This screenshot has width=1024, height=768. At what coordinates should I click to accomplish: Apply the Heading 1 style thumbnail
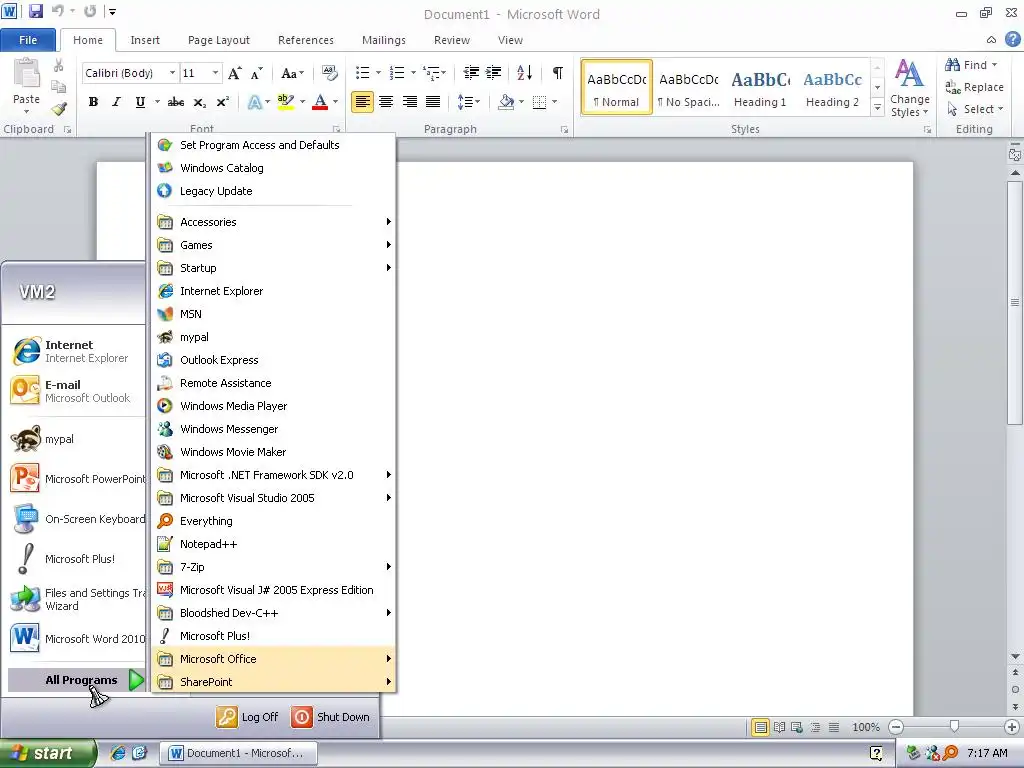click(x=760, y=88)
